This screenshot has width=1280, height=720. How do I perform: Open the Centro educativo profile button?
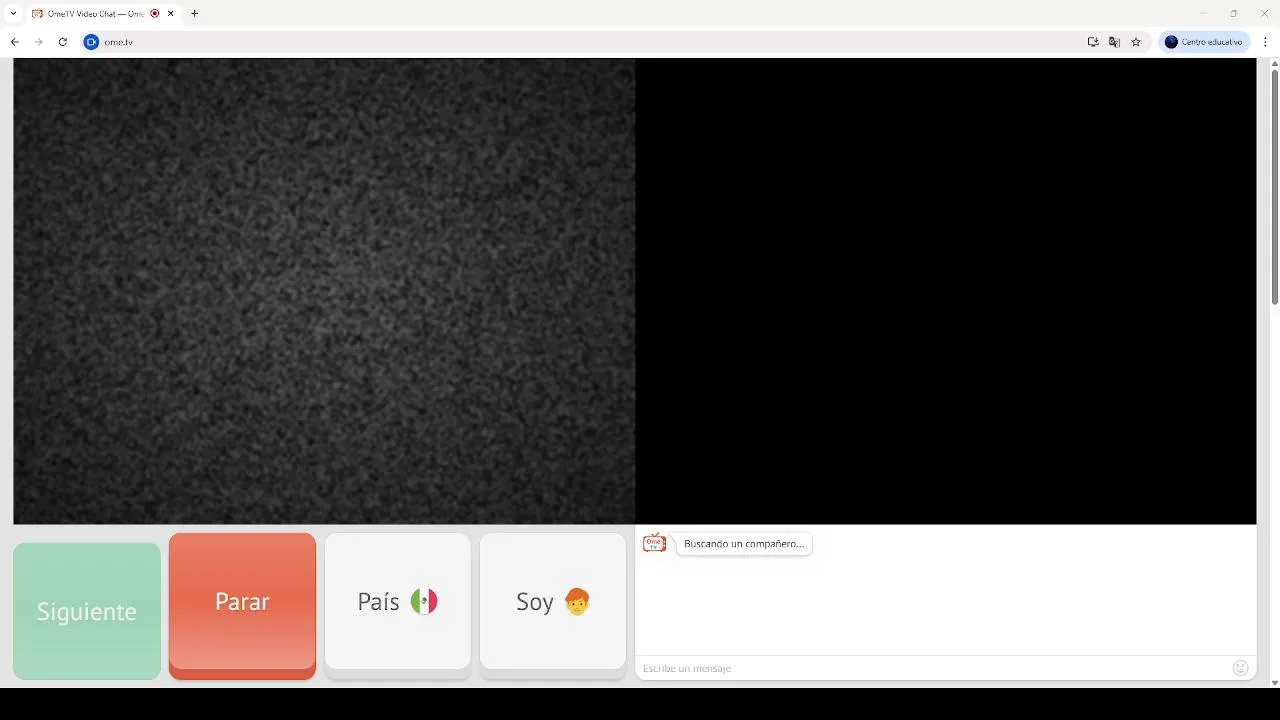point(1204,42)
